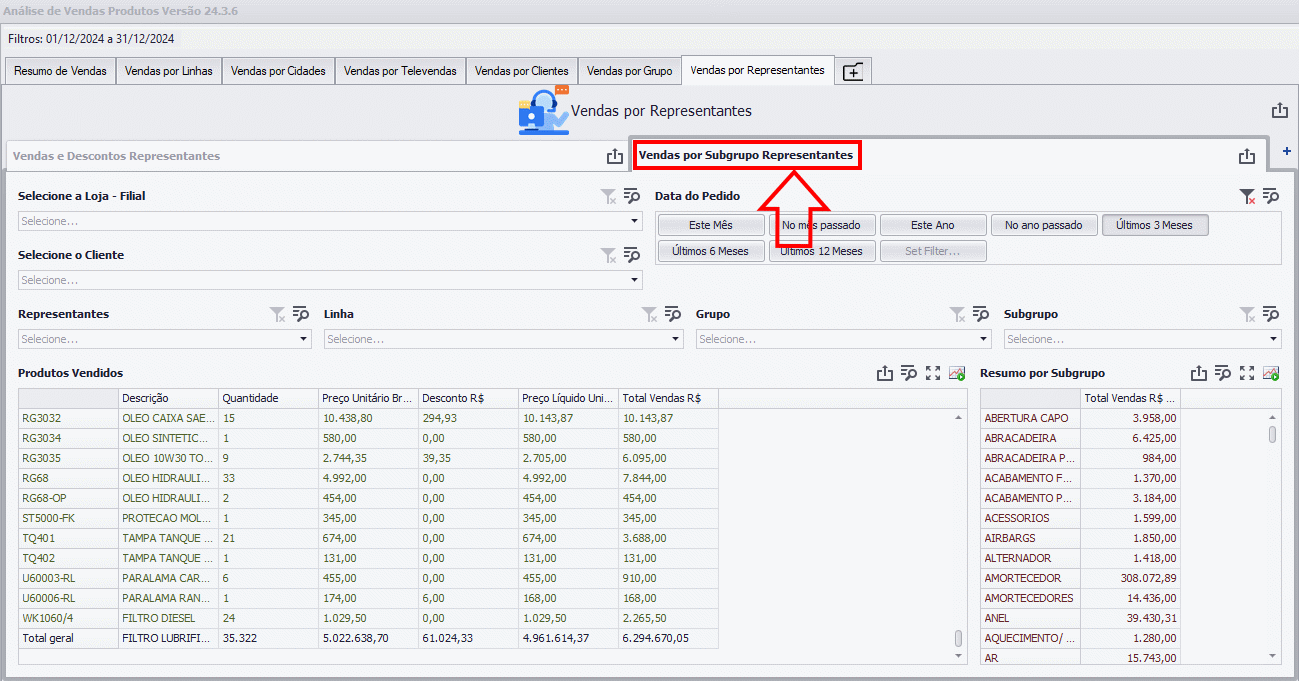The image size is (1299, 681).
Task: Select the AIRBARGS subgroup row
Action: pos(1081,538)
